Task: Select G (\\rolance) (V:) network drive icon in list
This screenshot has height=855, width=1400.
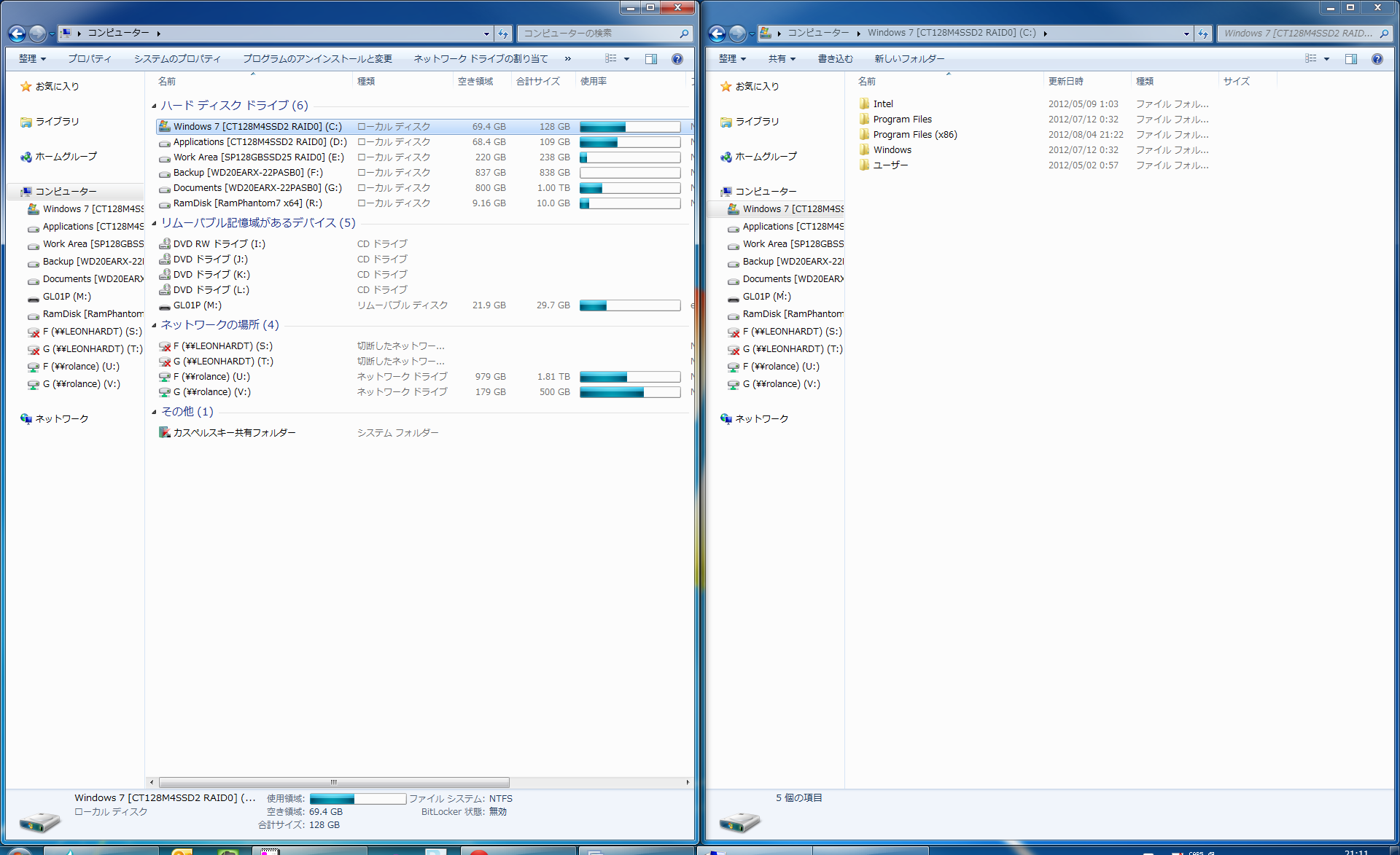Action: point(165,392)
